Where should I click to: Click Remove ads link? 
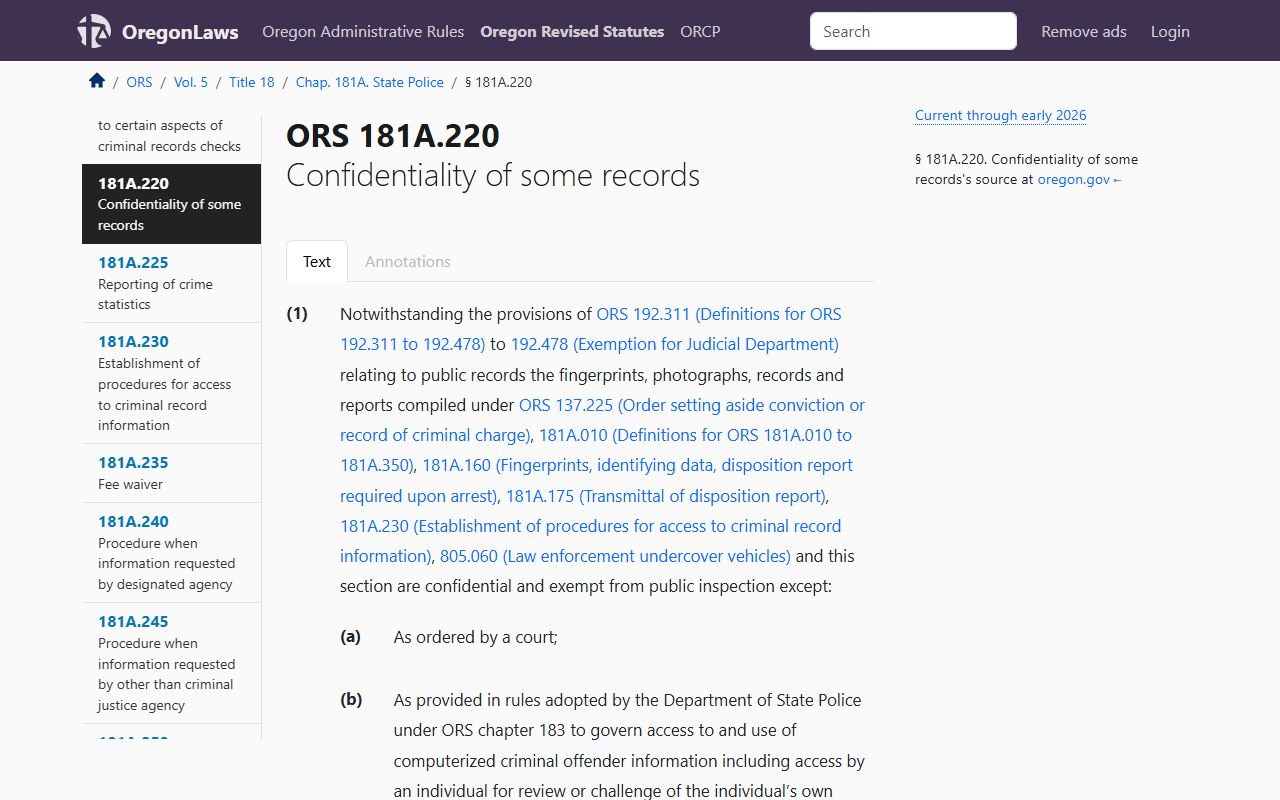click(1084, 31)
